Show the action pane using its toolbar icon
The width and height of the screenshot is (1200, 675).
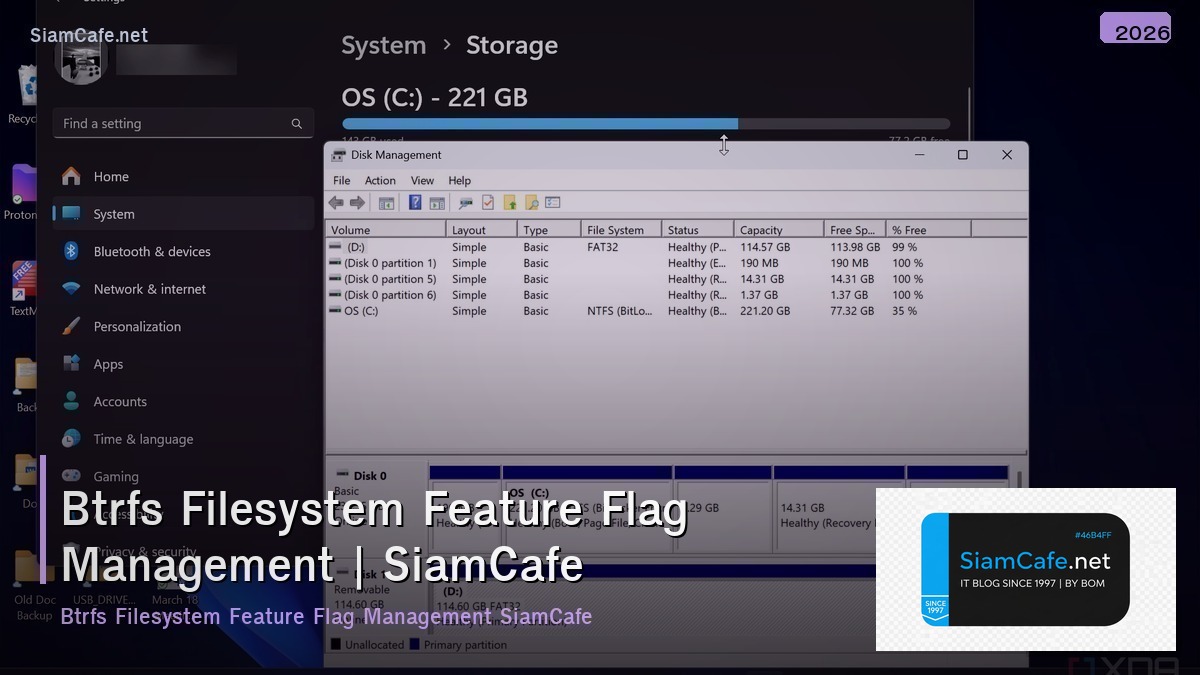(x=437, y=202)
